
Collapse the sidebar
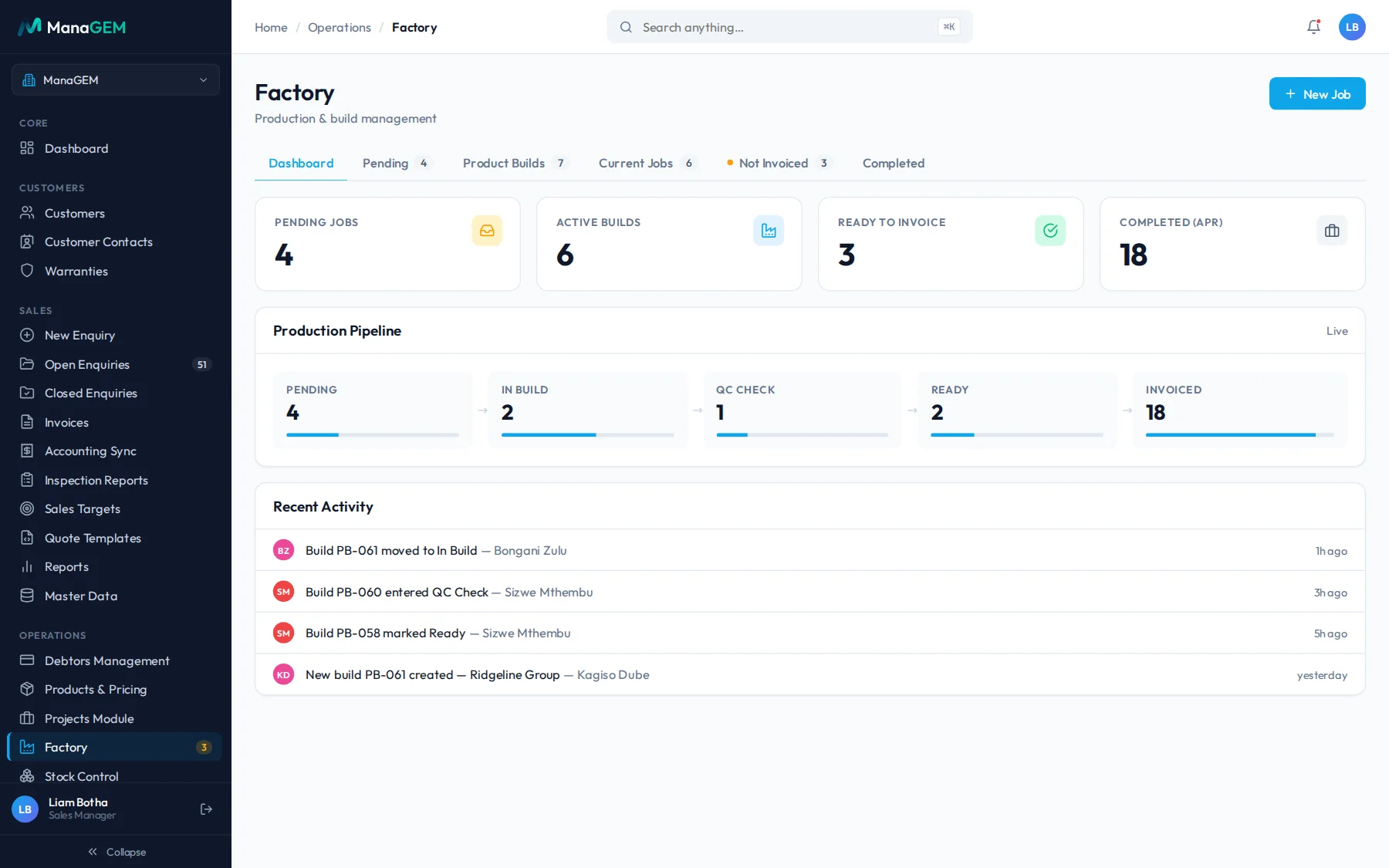[116, 852]
